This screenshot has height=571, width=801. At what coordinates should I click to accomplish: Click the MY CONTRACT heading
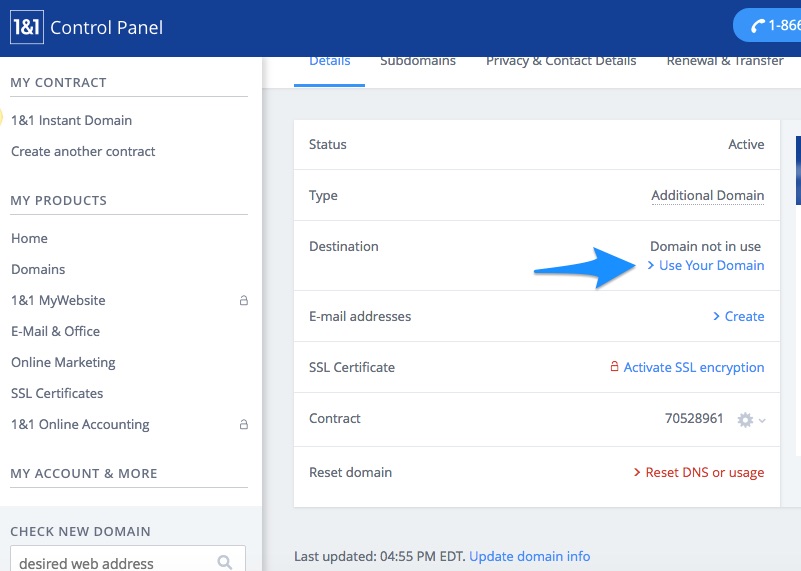58,83
